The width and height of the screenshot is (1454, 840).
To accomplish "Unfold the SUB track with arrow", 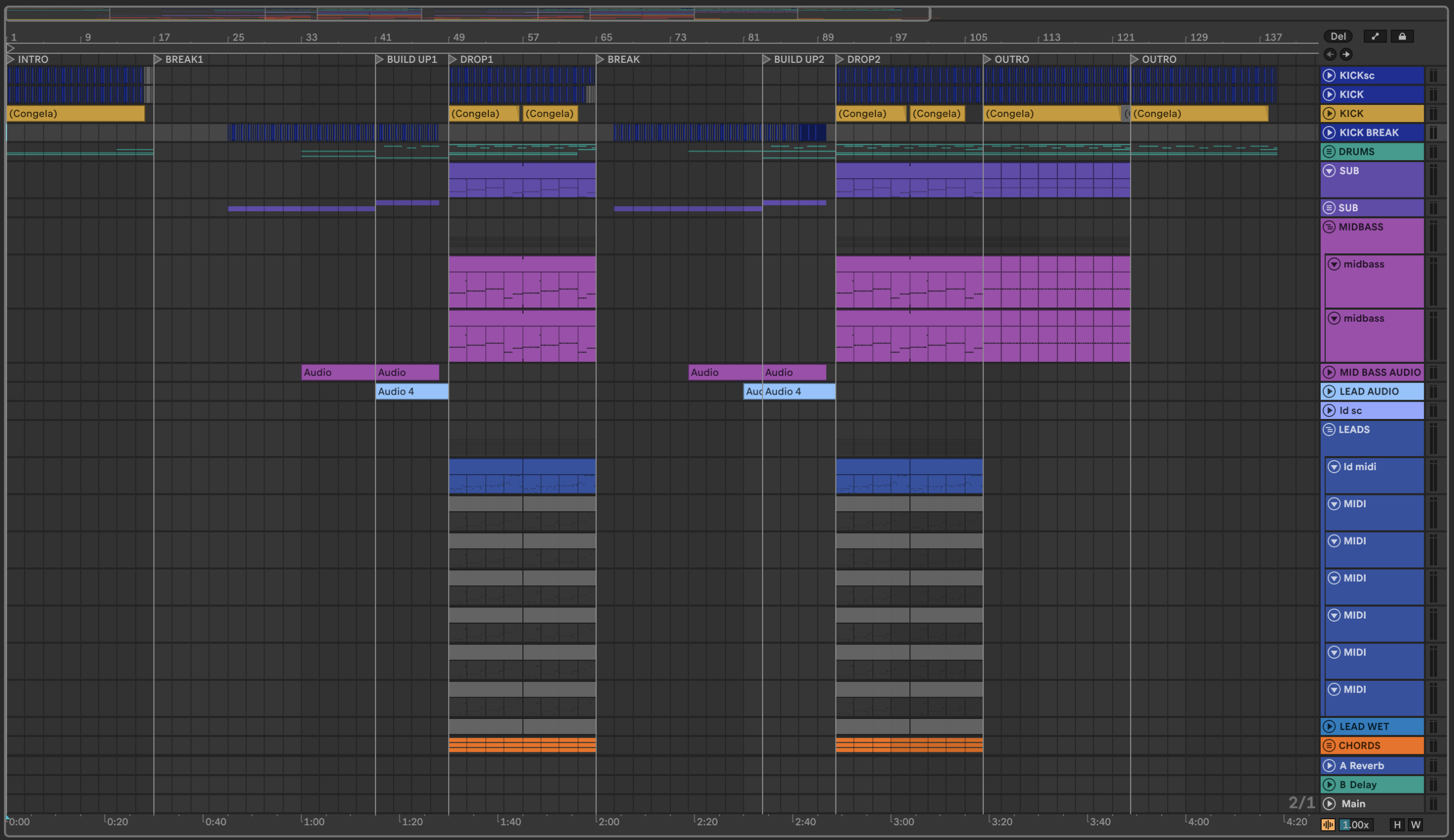I will 1329,171.
